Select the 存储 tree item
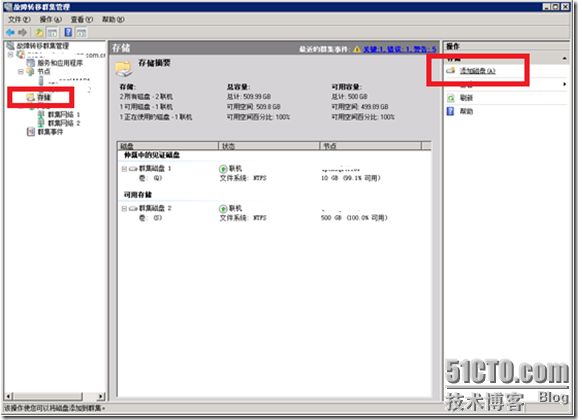Viewport: 578px width, 420px height. (43, 97)
